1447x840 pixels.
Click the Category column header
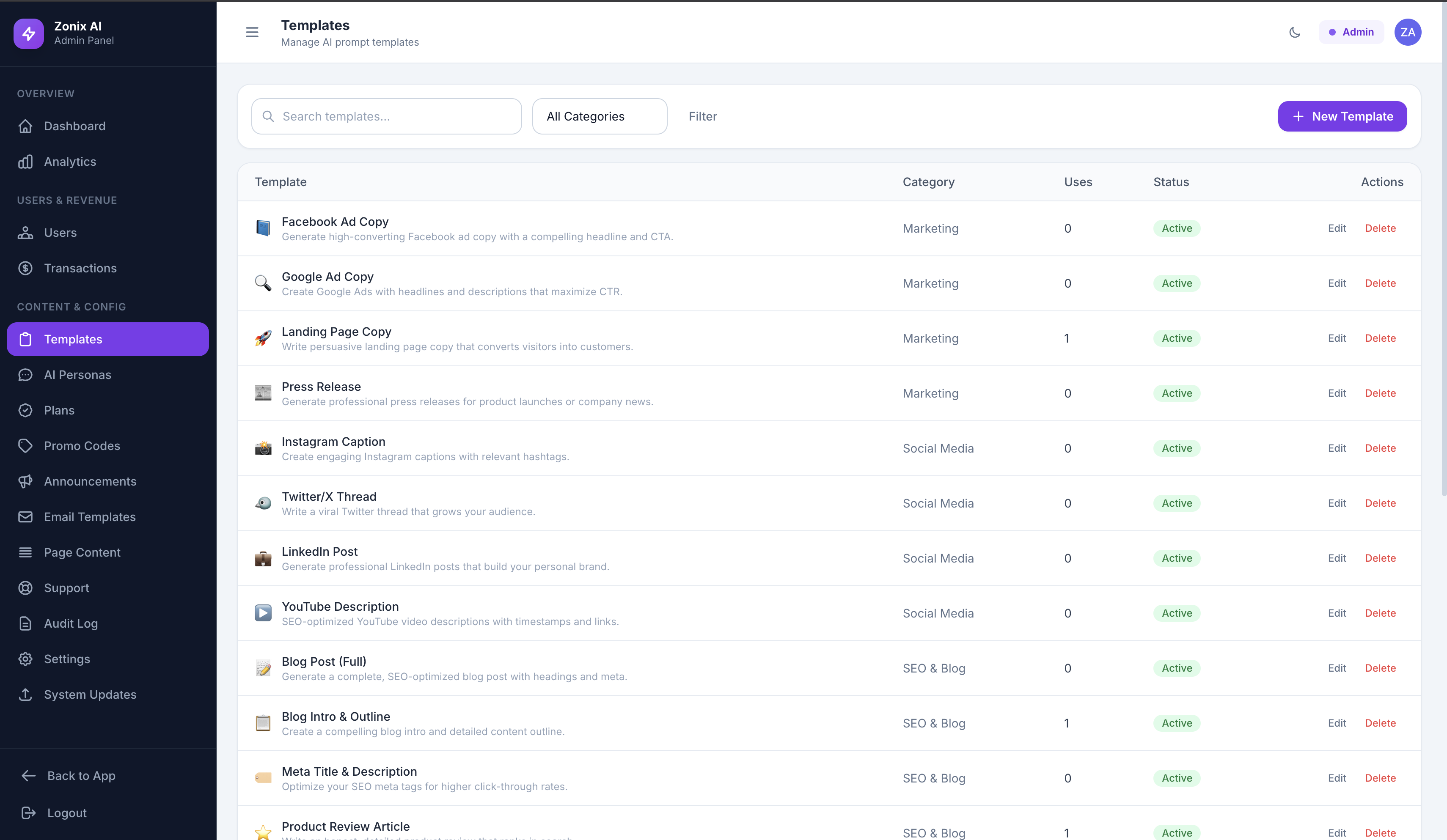point(928,182)
